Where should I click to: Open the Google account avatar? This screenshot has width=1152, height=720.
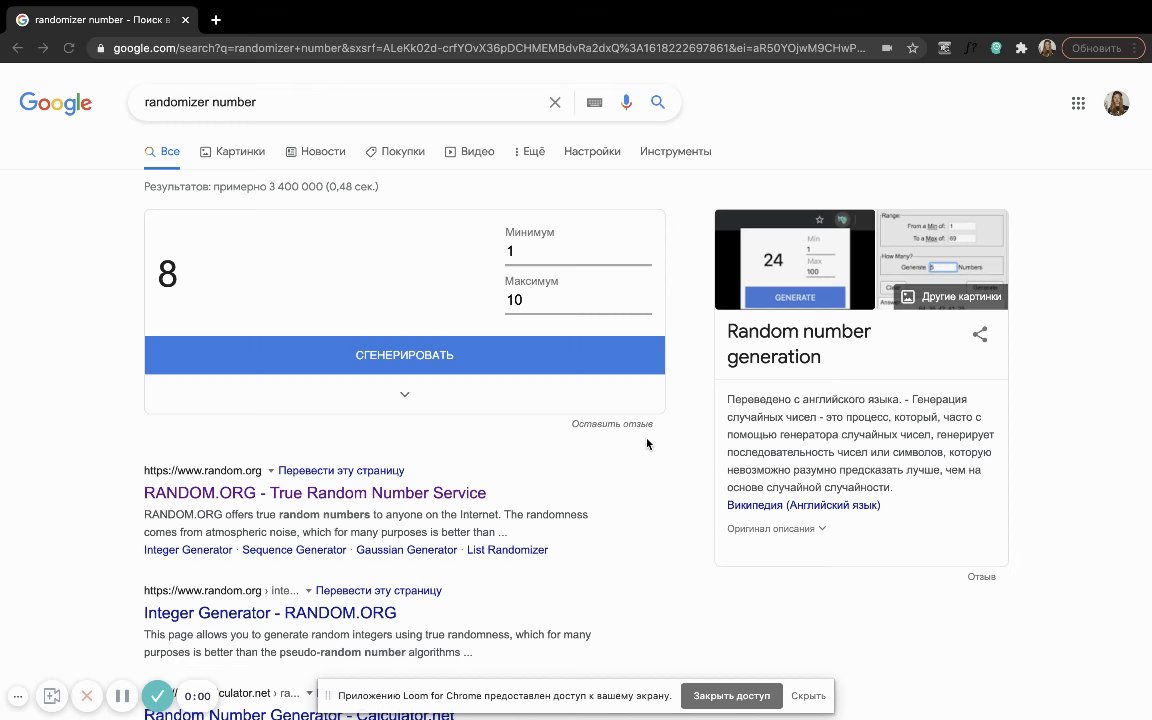(x=1116, y=103)
